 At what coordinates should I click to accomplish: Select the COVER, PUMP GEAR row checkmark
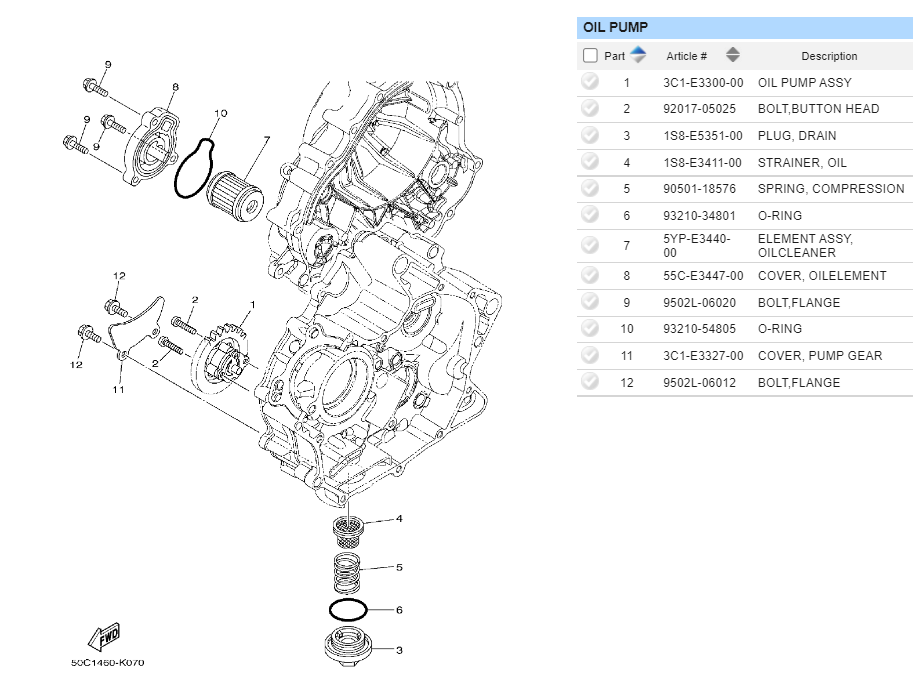point(590,355)
